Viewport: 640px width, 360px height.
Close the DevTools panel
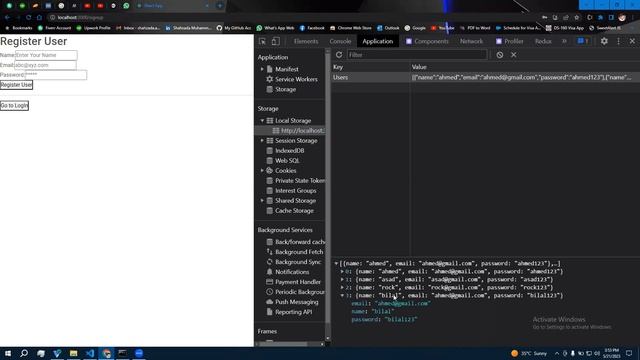pyautogui.click(x=632, y=41)
